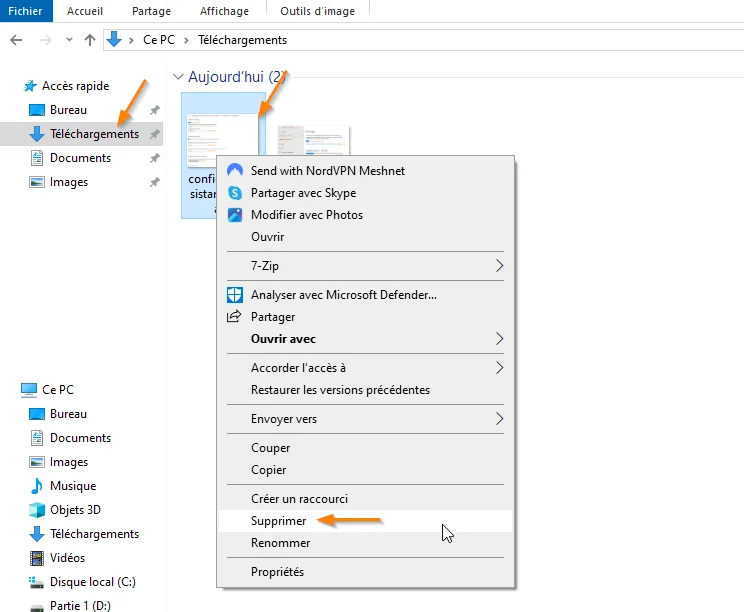
Task: Click Copier in the context menu
Action: coord(365,470)
